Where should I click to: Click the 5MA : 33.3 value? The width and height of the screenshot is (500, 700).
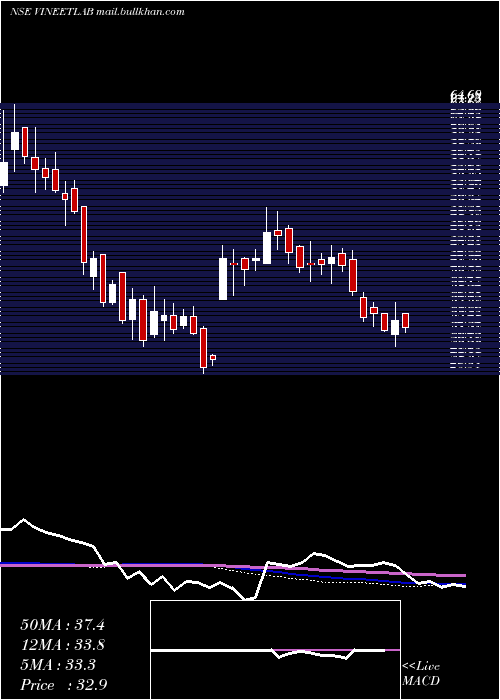(58, 665)
